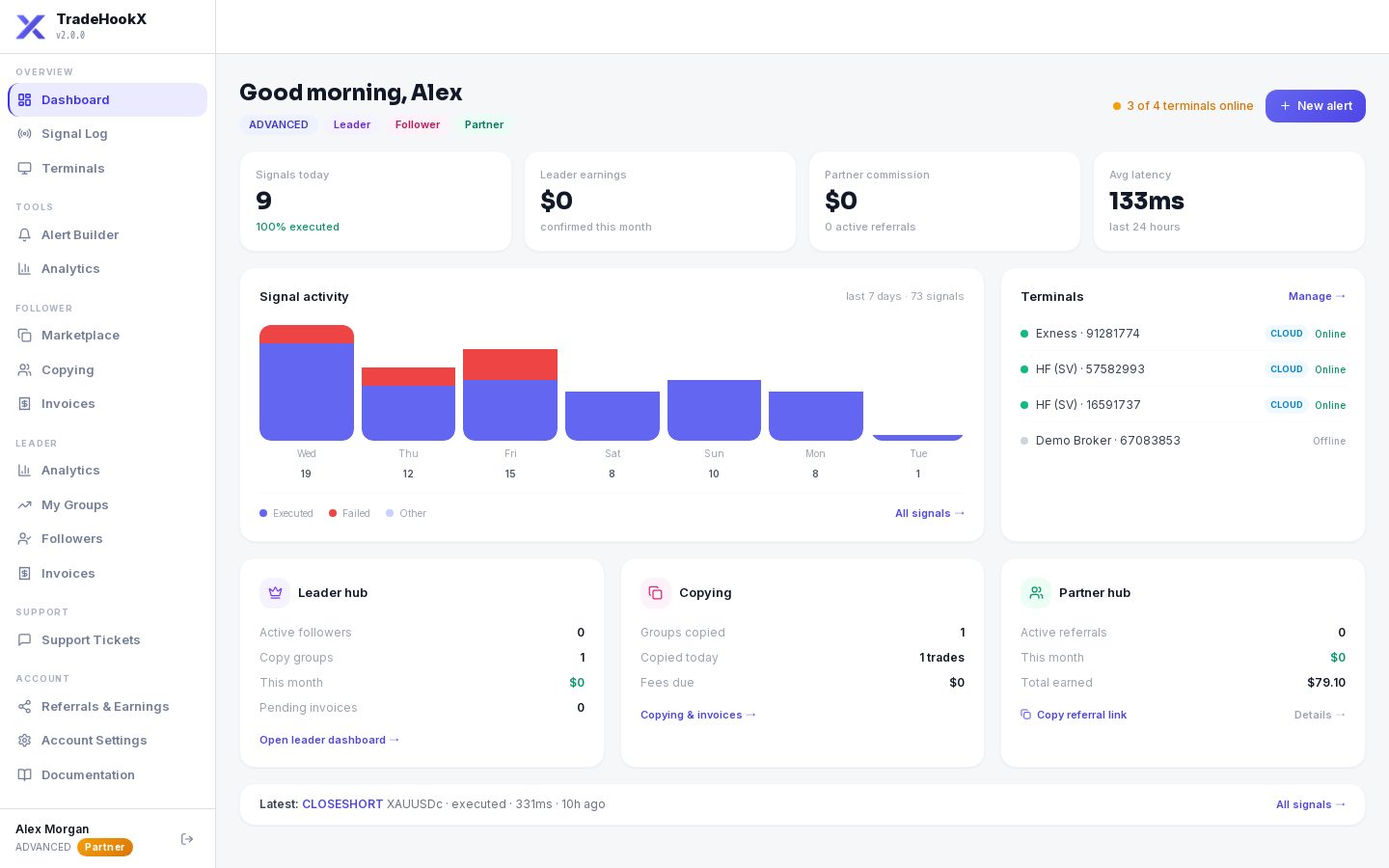Image resolution: width=1389 pixels, height=868 pixels.
Task: Click the logout icon beside Alex Morgan
Action: pos(187,839)
